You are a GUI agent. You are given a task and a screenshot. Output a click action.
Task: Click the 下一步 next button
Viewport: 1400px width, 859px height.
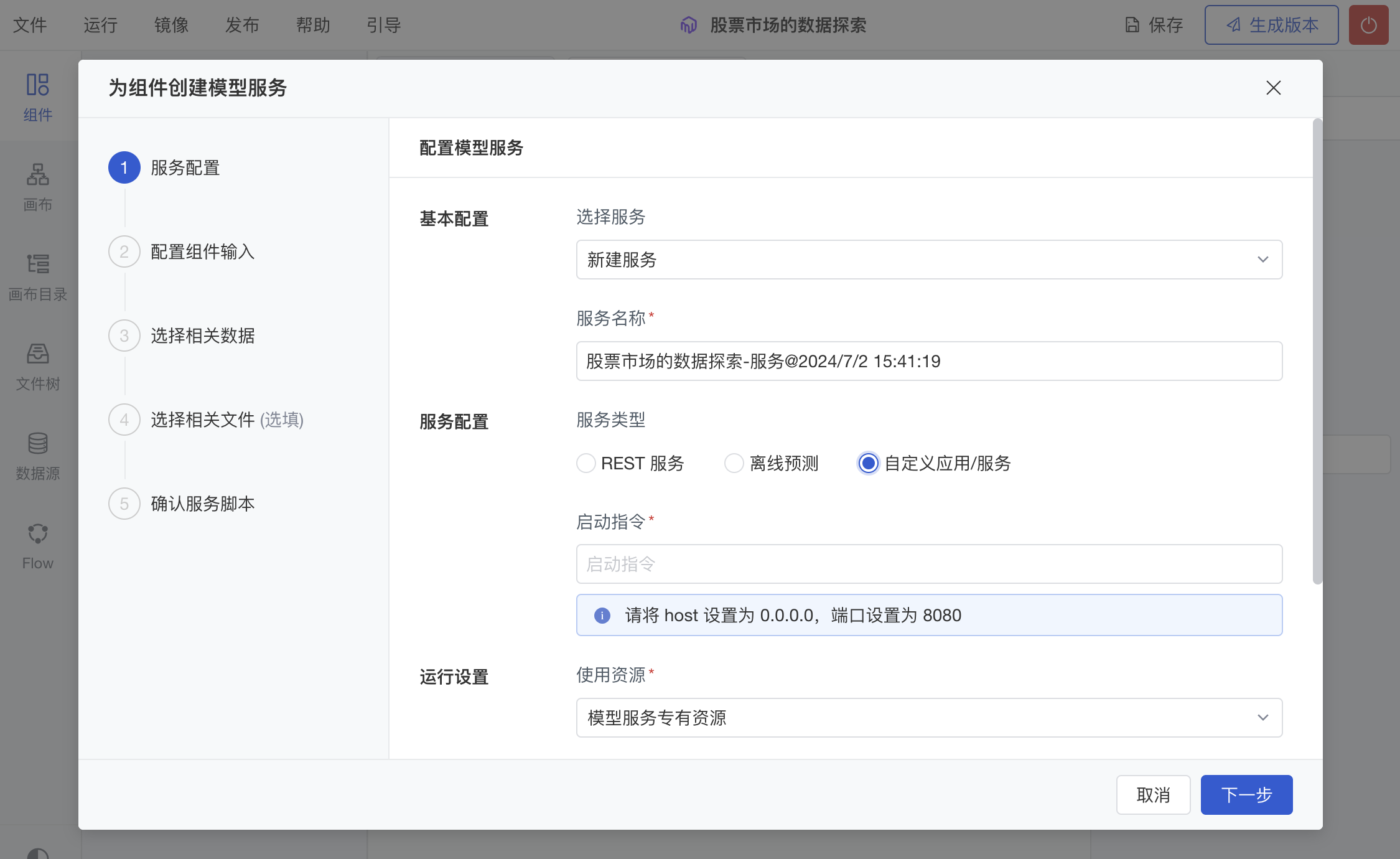pyautogui.click(x=1246, y=795)
